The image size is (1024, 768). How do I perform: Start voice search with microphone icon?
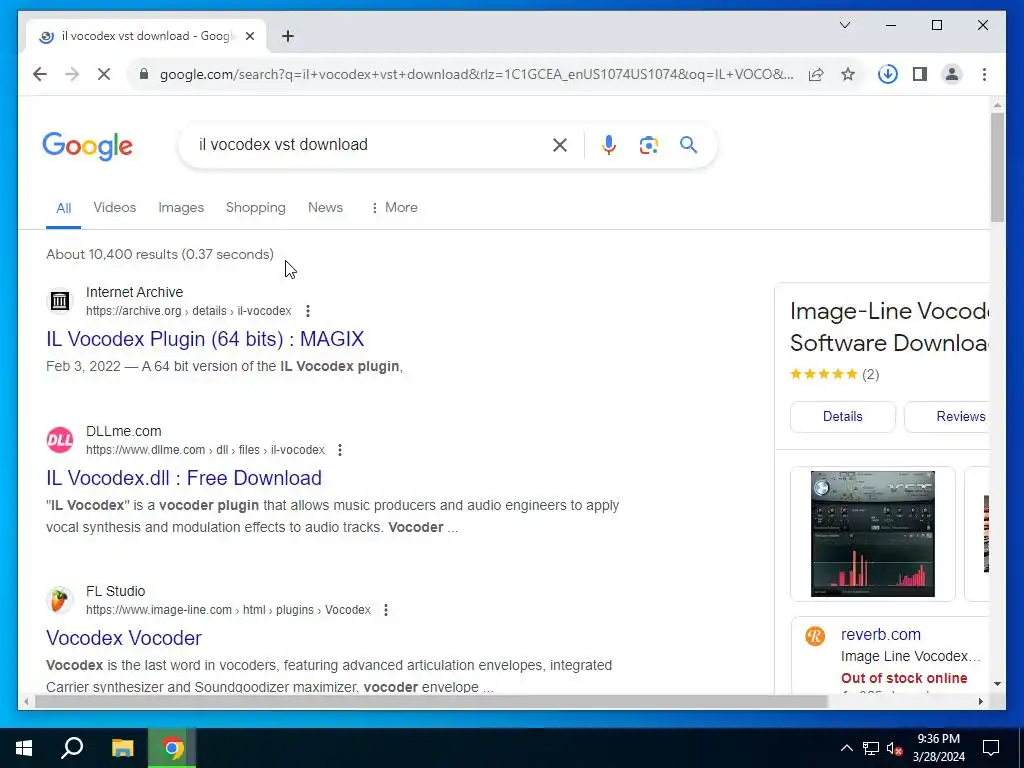tap(609, 145)
